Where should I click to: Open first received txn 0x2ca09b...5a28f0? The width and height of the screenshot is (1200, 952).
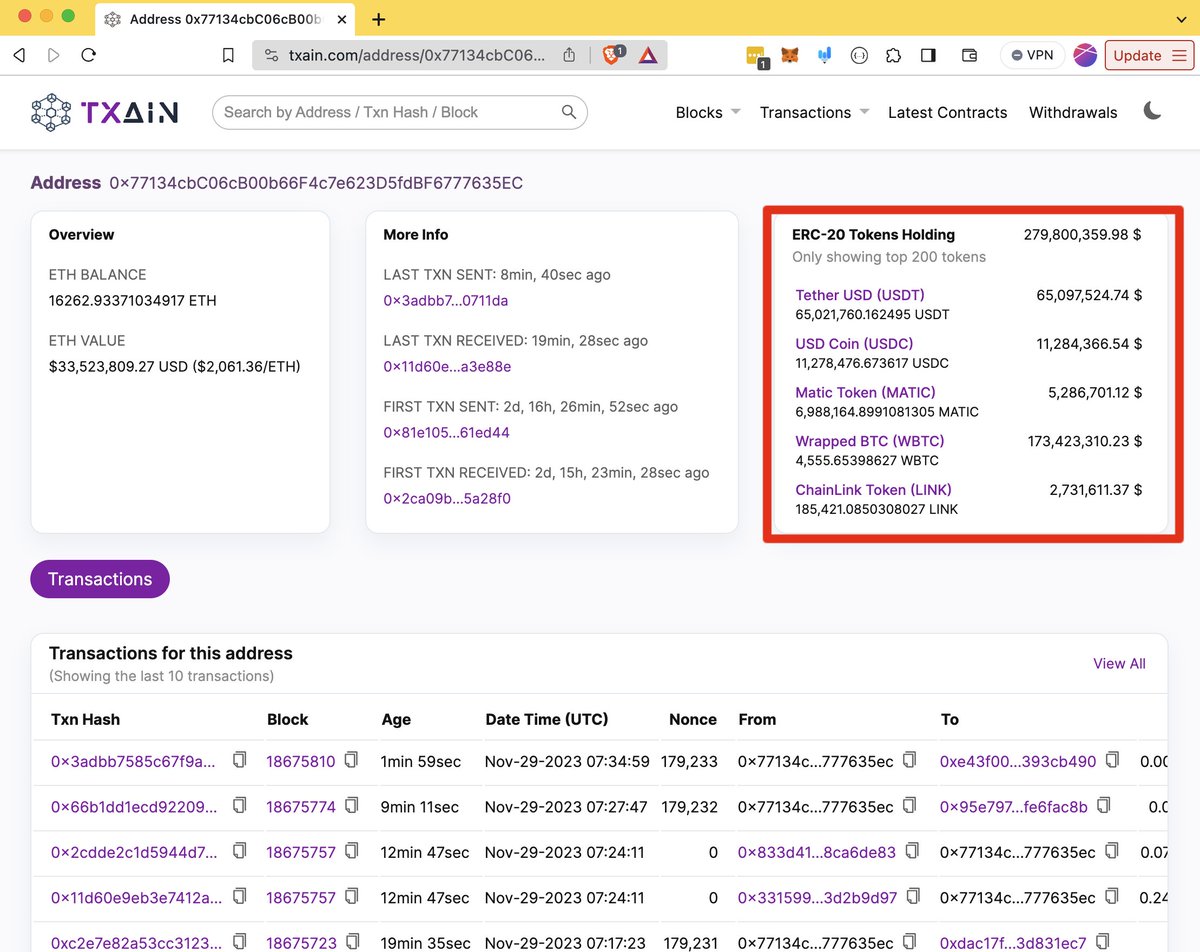[x=447, y=498]
